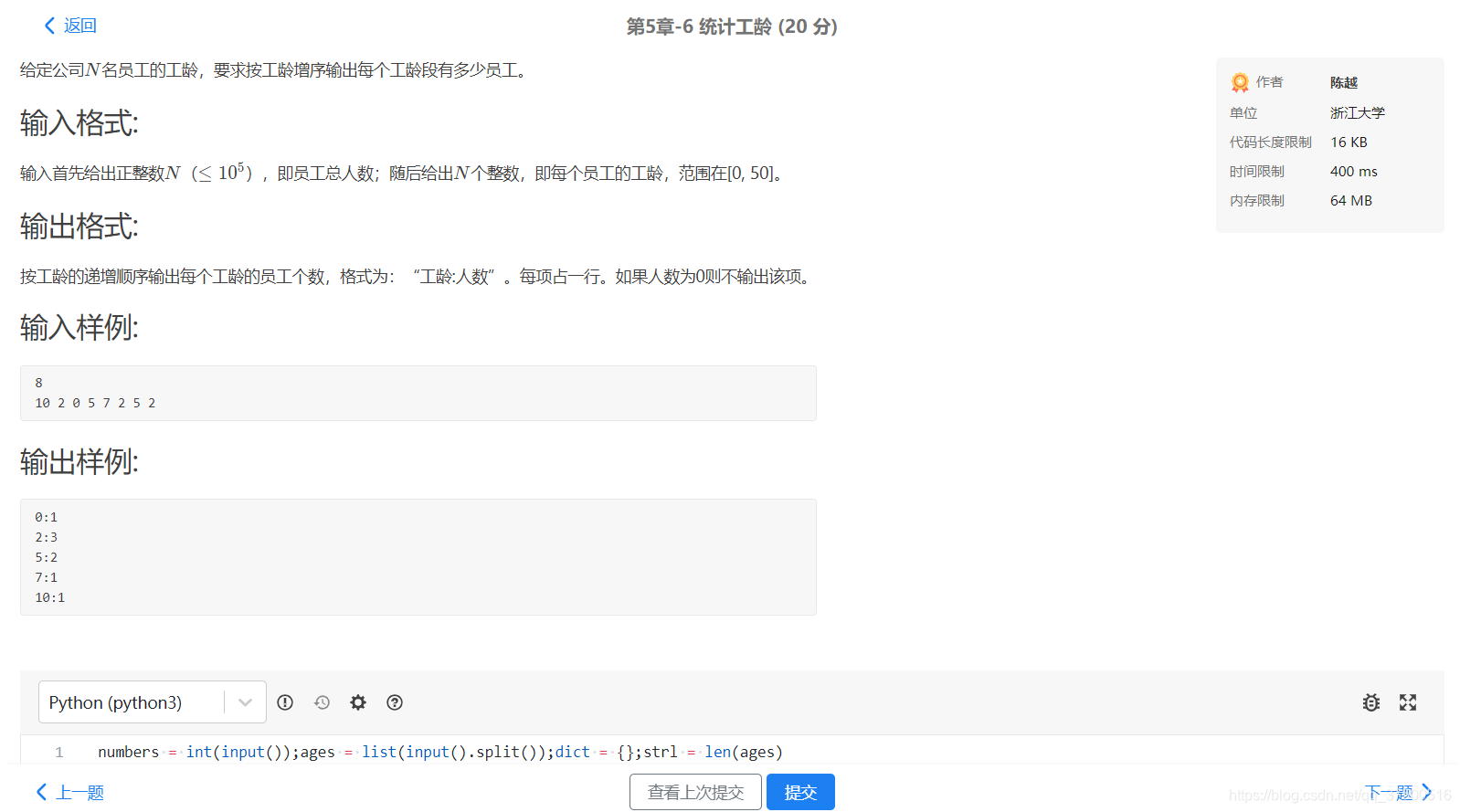The height and width of the screenshot is (812, 1460).
Task: Click the 查看上次提交 button
Action: tap(695, 792)
